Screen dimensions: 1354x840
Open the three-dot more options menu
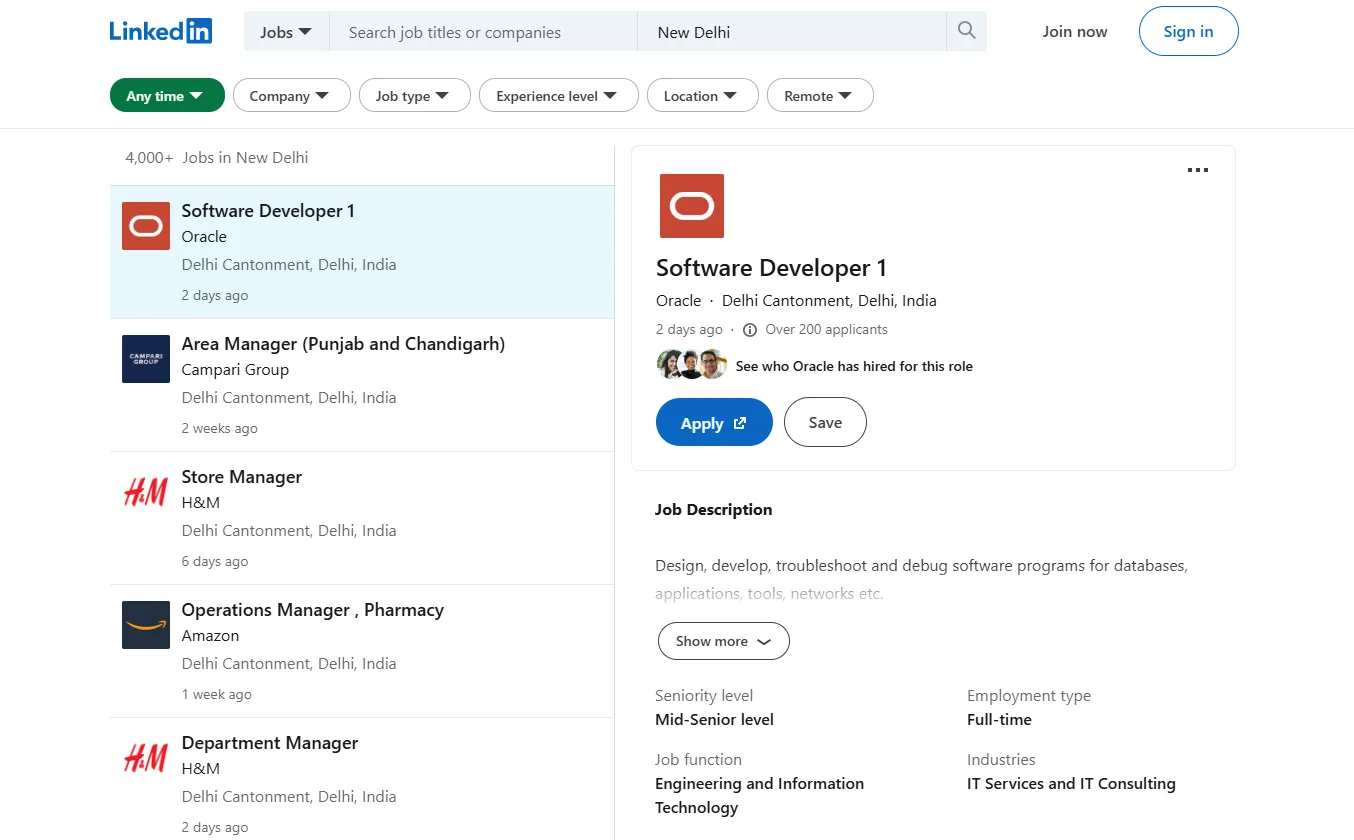click(1197, 170)
